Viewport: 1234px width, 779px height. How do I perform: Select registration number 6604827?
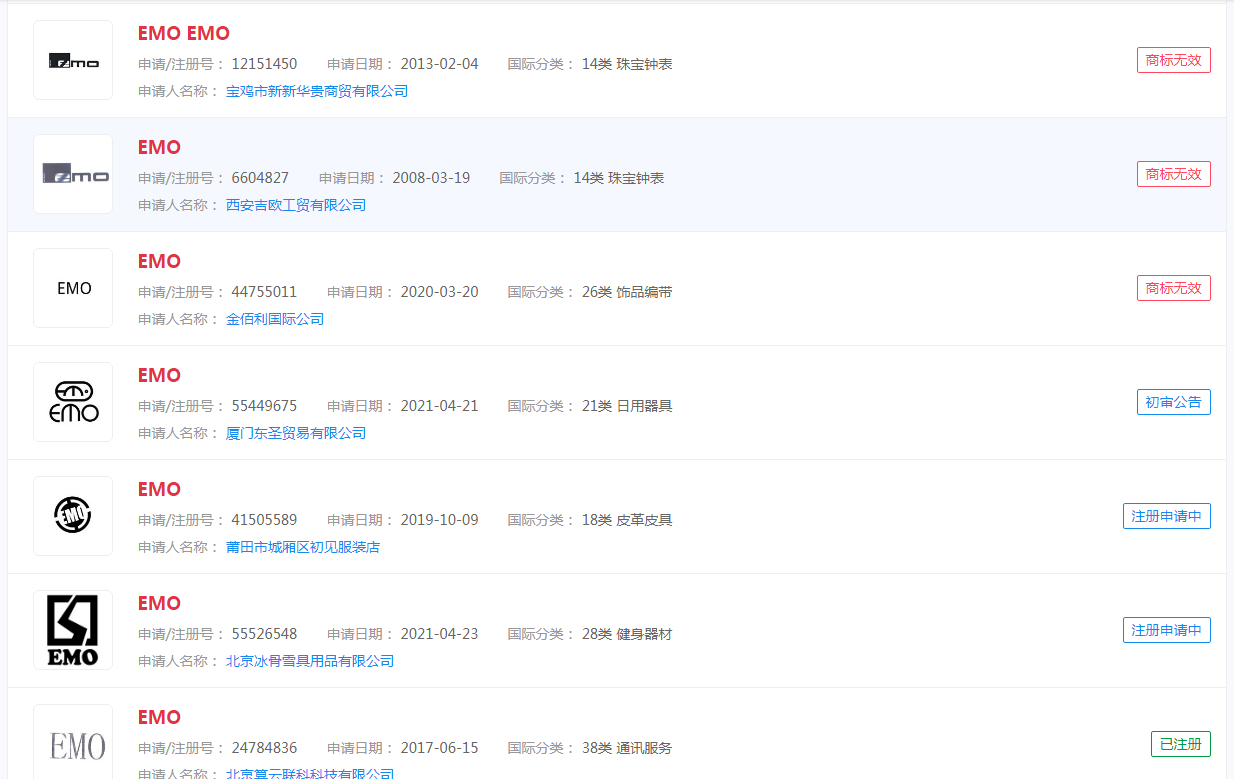tap(260, 178)
